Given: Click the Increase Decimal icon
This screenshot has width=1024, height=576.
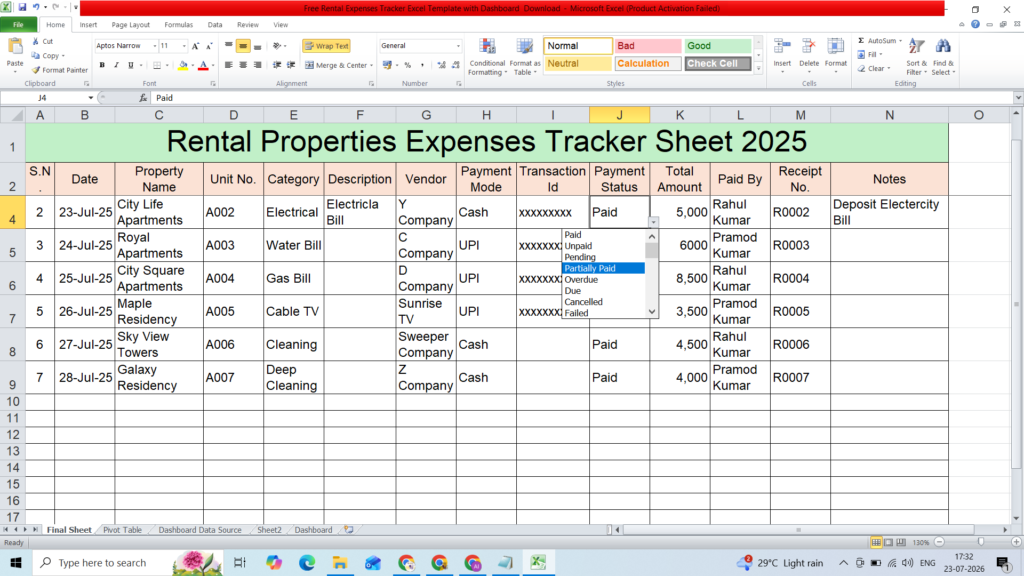Looking at the screenshot, I should (441, 65).
